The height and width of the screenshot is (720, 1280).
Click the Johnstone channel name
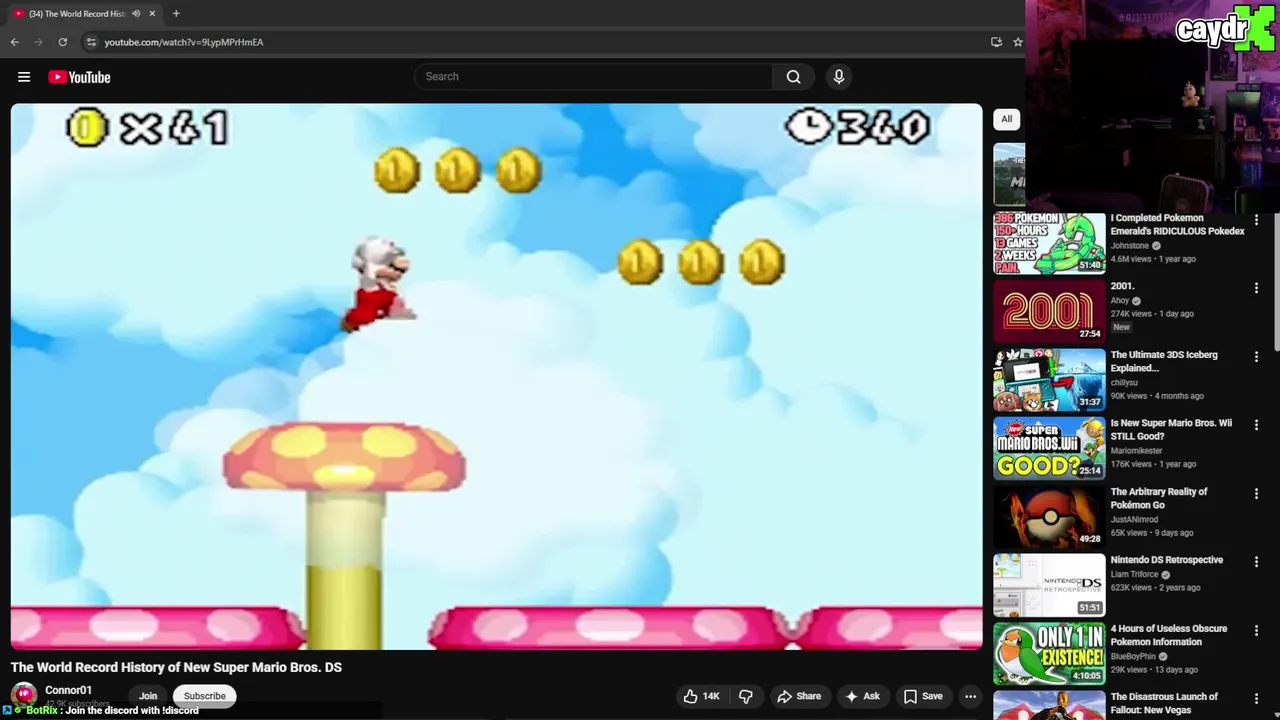(1130, 245)
